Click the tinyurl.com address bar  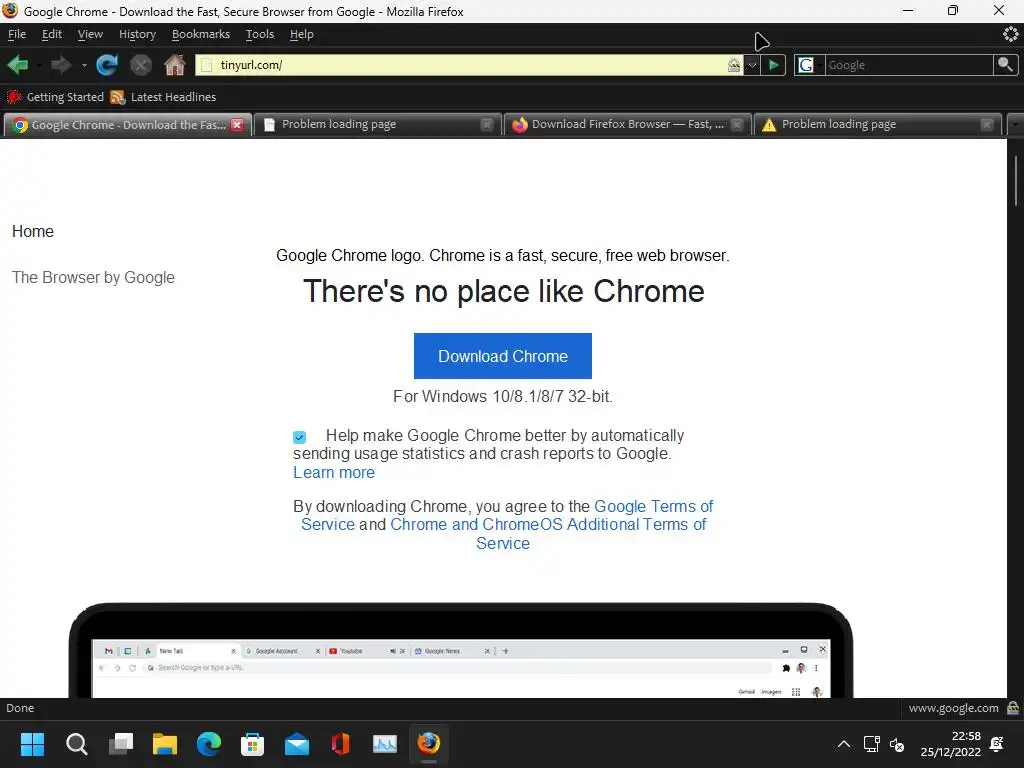pyautogui.click(x=469, y=65)
